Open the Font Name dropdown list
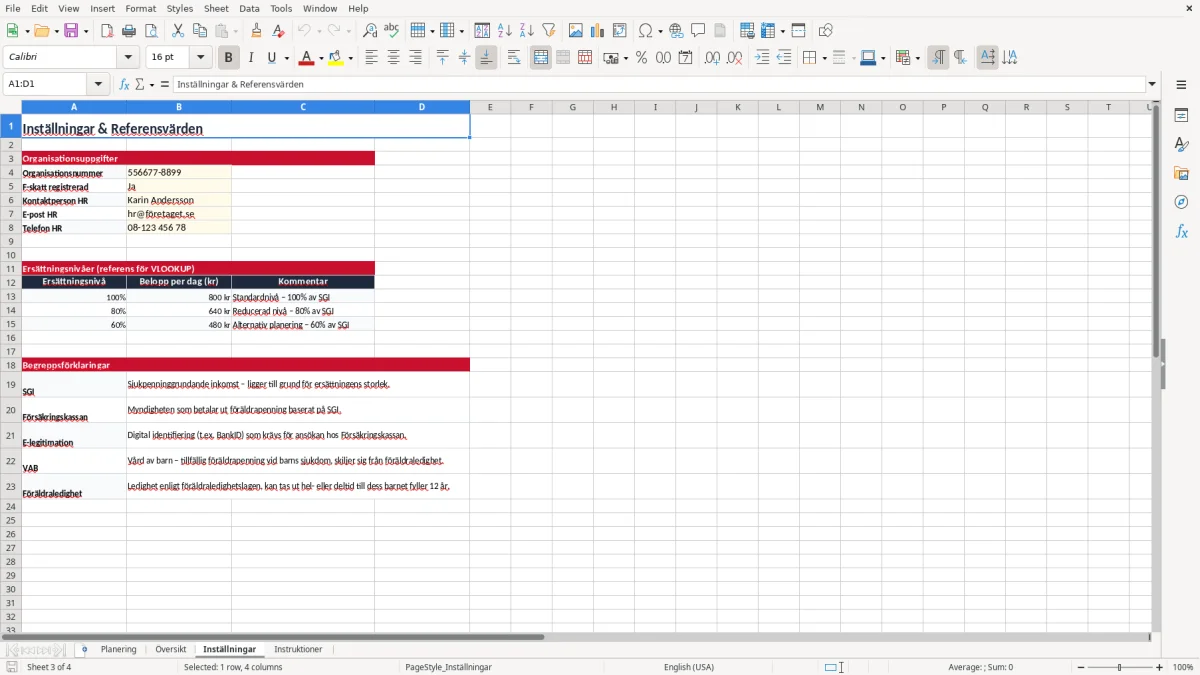Viewport: 1200px width, 675px height. [x=128, y=58]
